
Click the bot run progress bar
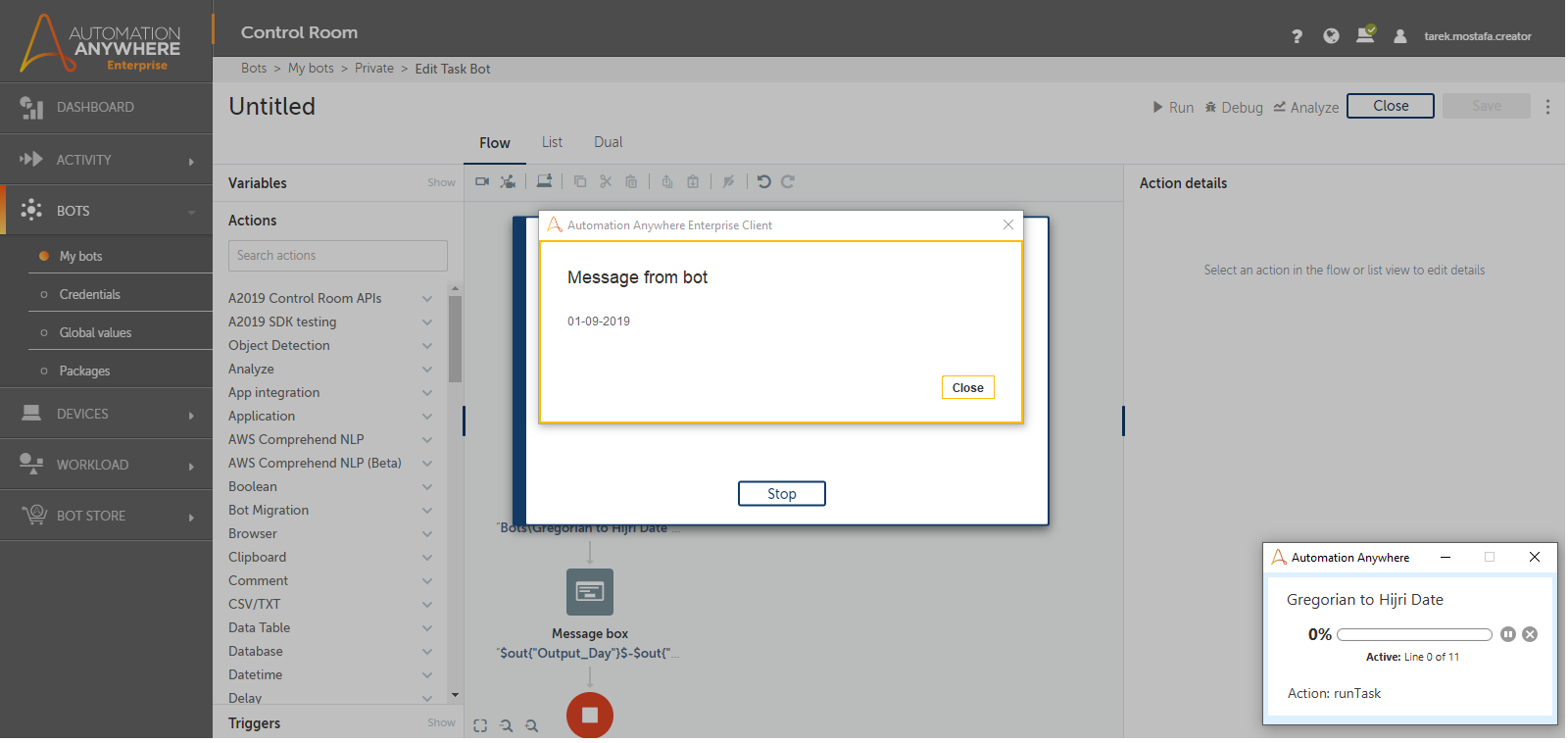(1413, 635)
